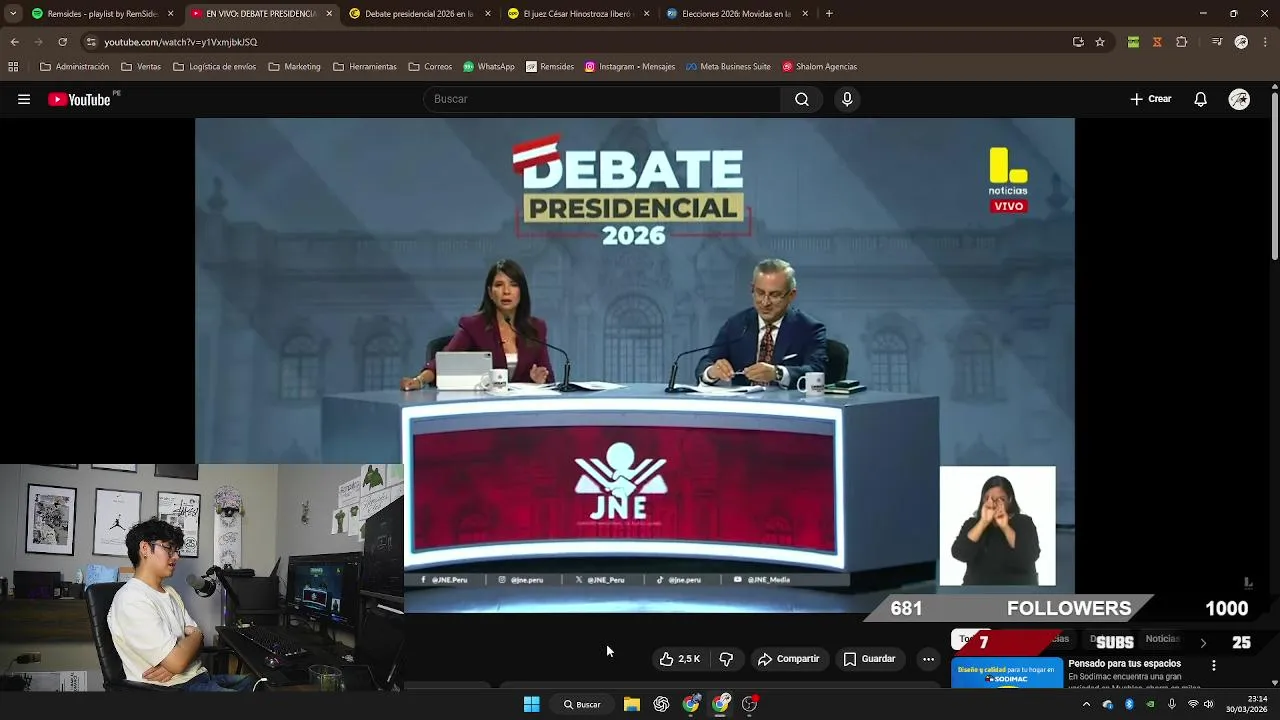Open Chrome media control icon
The width and height of the screenshot is (1280, 720).
point(1216,42)
